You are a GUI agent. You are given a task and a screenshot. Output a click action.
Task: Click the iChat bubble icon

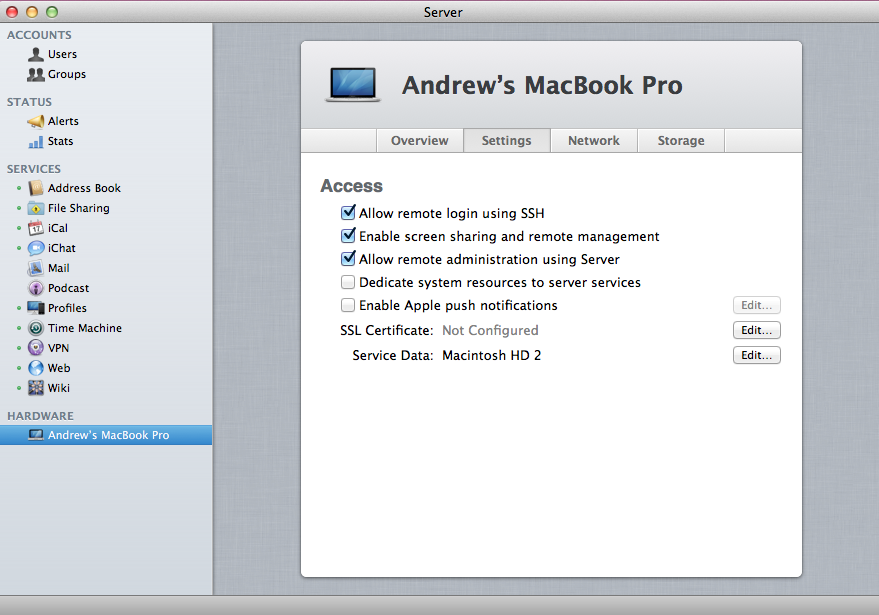point(36,248)
